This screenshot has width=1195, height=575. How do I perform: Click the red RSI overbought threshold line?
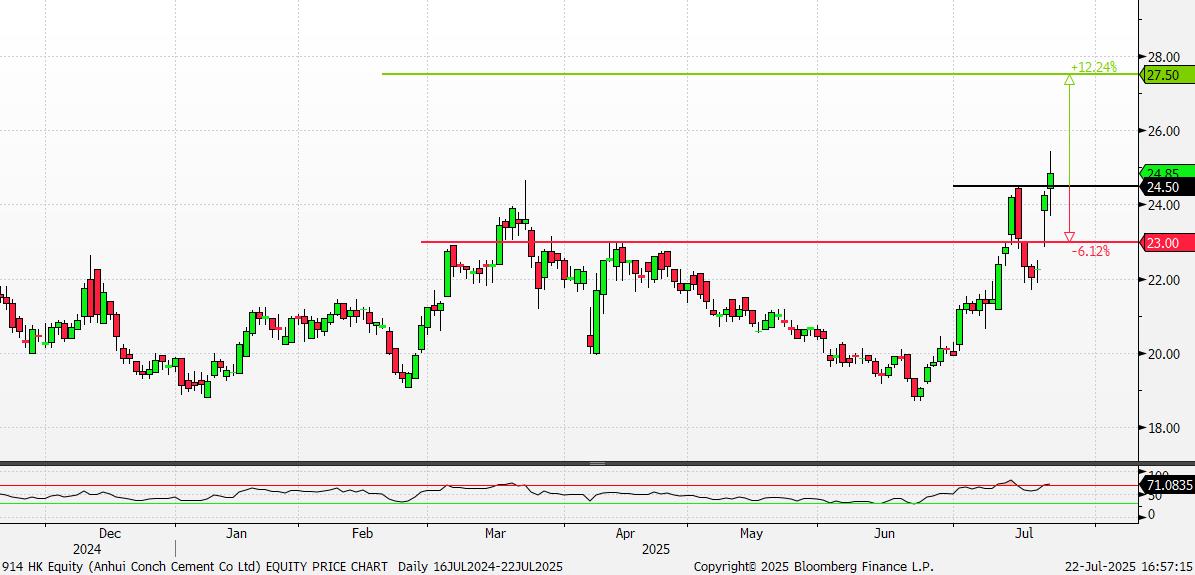[x=569, y=485]
